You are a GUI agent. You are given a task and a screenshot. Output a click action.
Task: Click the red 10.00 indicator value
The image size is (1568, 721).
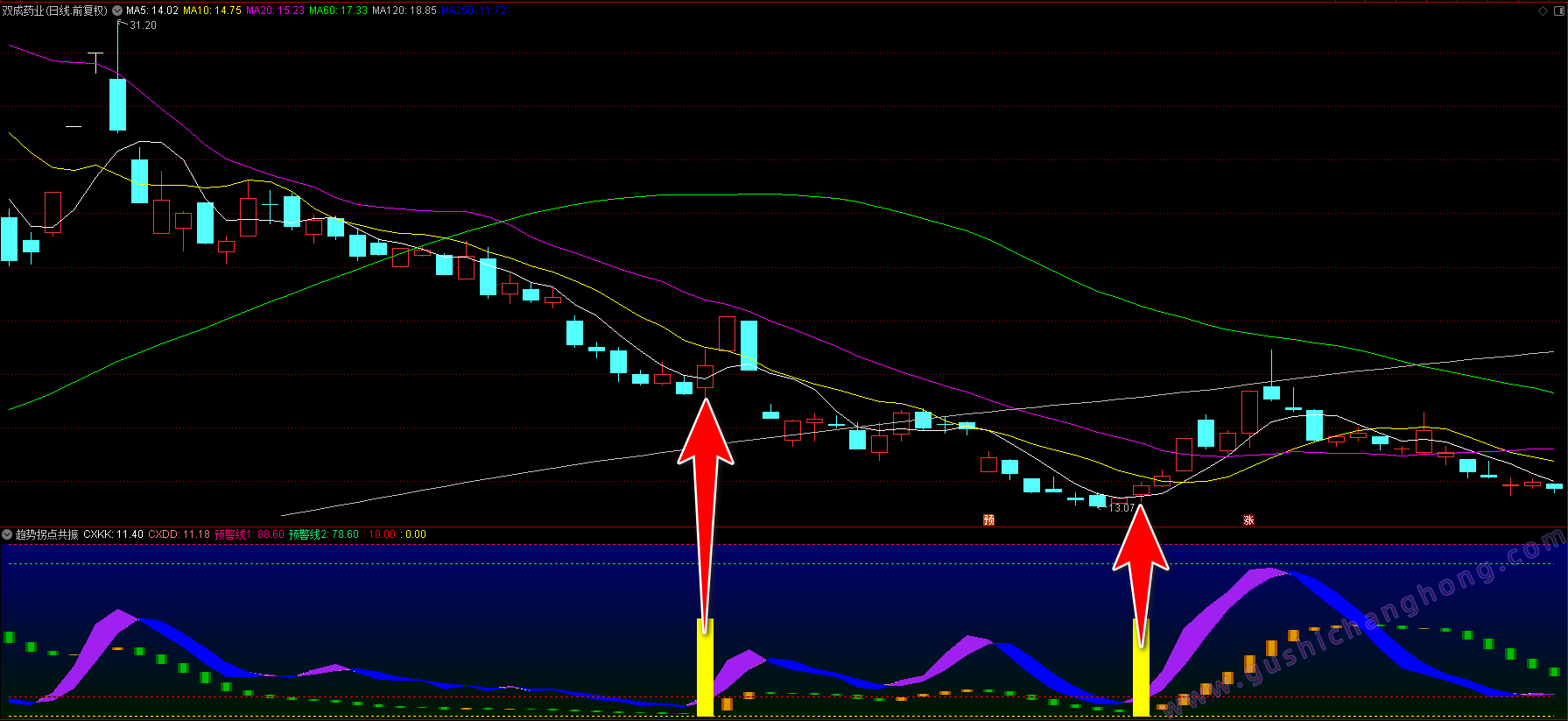pyautogui.click(x=382, y=534)
